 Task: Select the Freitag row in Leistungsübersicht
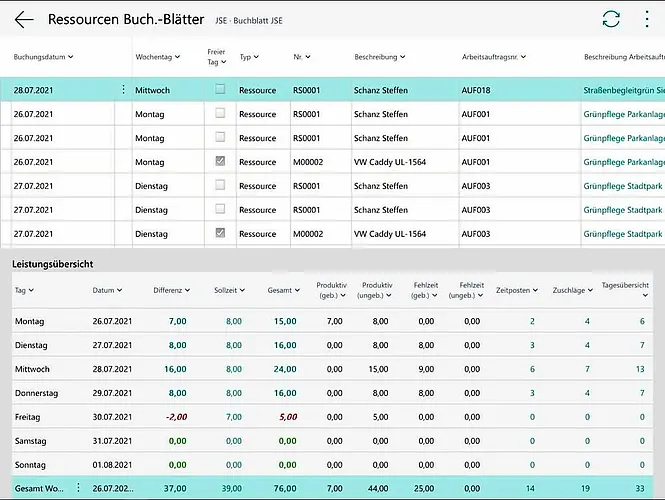tap(26, 416)
